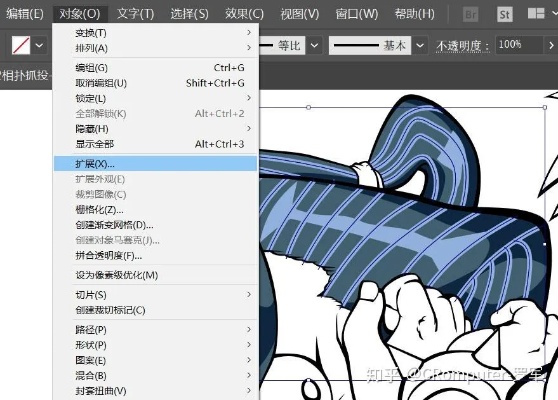This screenshot has width=558, height=400.
Task: Open the 帮助(H) menu
Action: 415,14
